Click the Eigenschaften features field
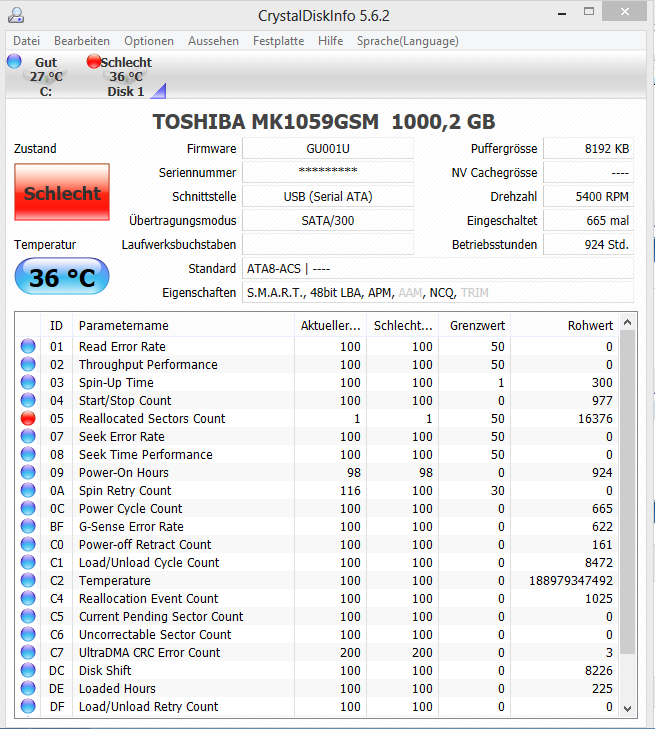The image size is (655, 729). 438,292
